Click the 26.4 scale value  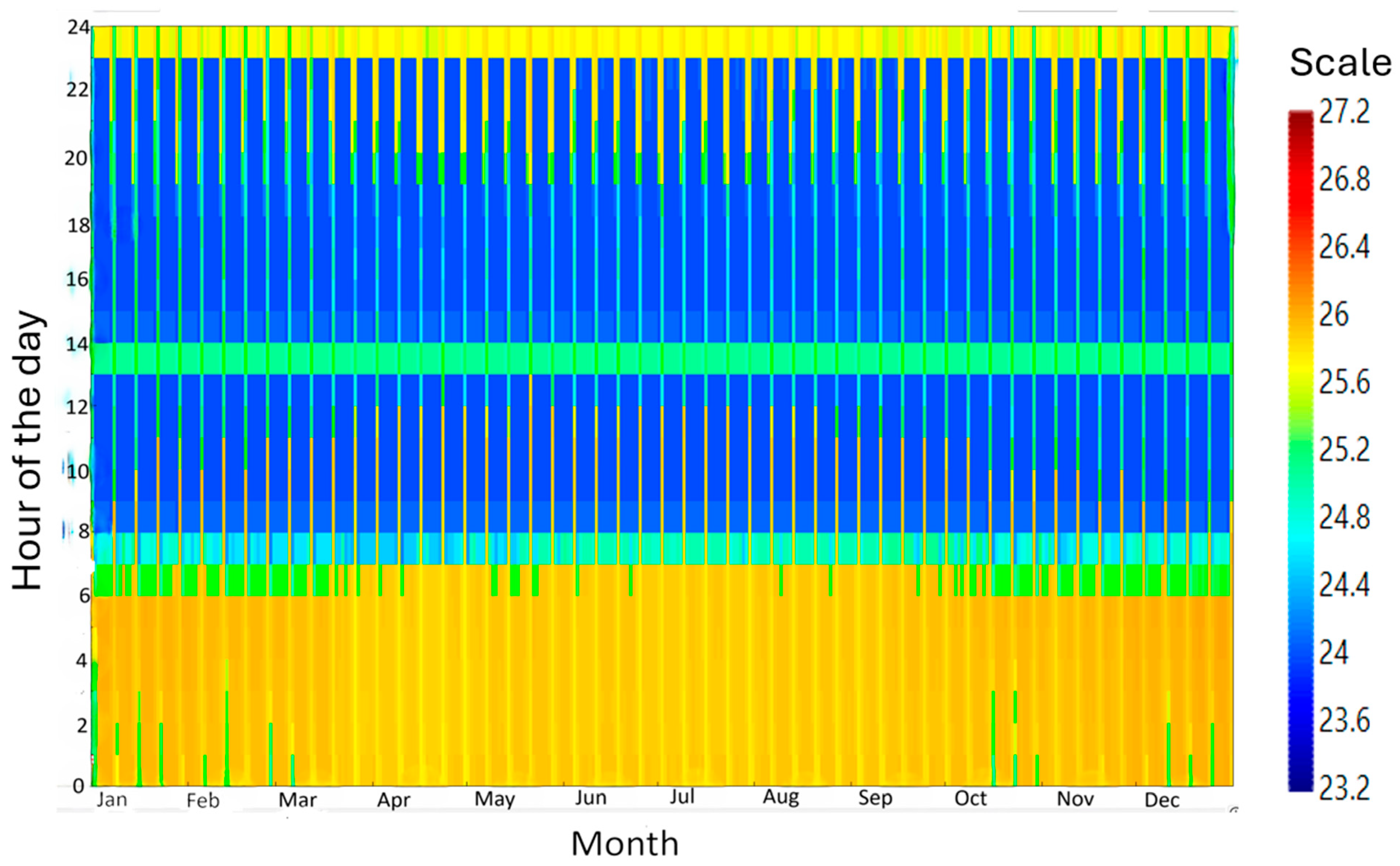(x=1344, y=247)
